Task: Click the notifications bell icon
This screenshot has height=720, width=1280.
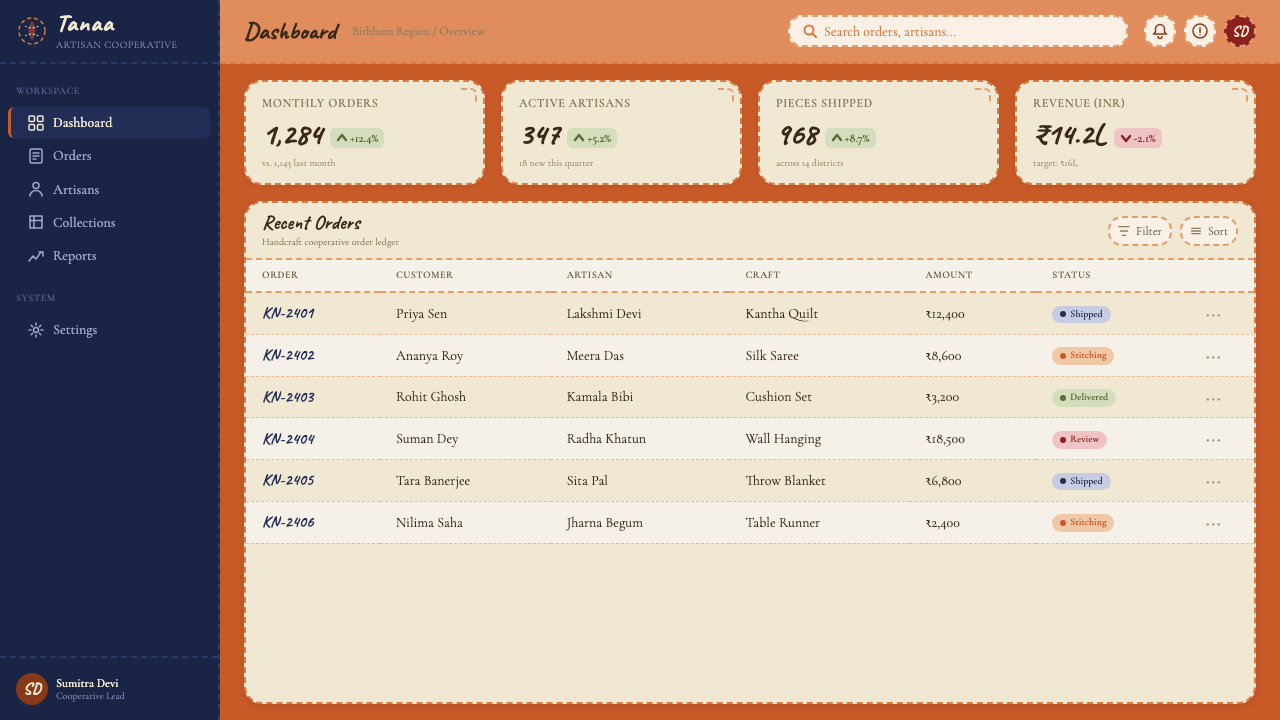Action: [x=1160, y=31]
